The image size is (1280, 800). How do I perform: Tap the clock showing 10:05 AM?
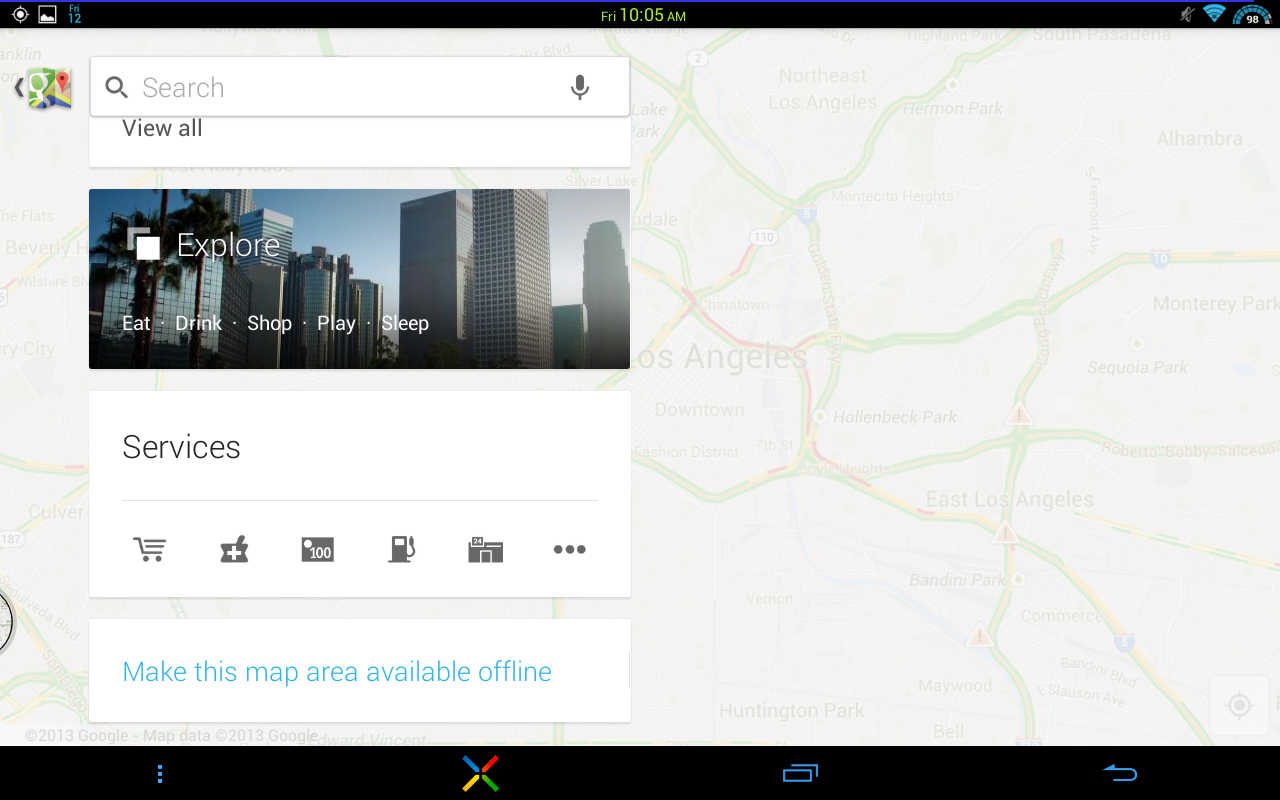643,15
